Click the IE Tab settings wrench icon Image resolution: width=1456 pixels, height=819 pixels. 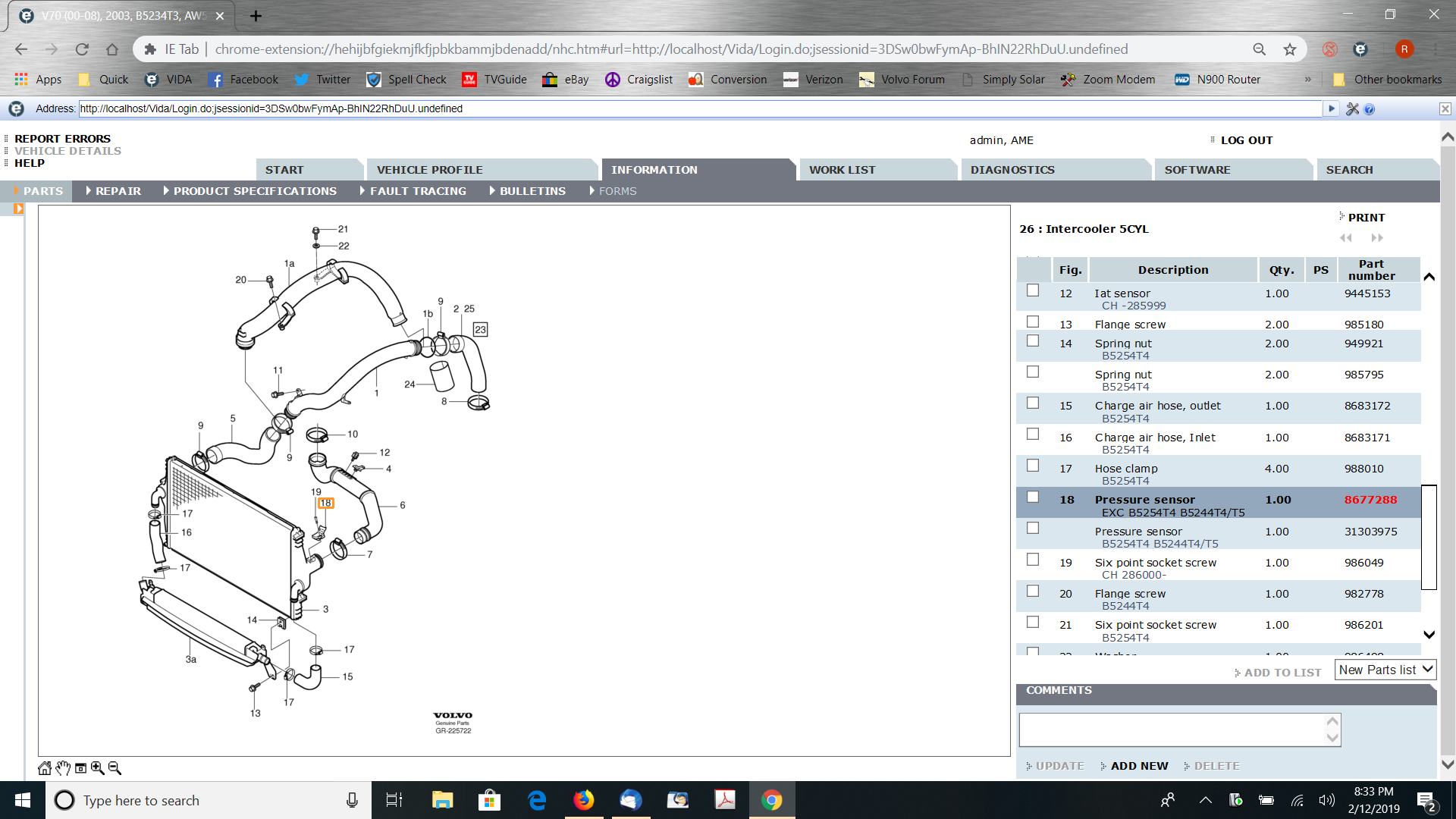point(1352,109)
